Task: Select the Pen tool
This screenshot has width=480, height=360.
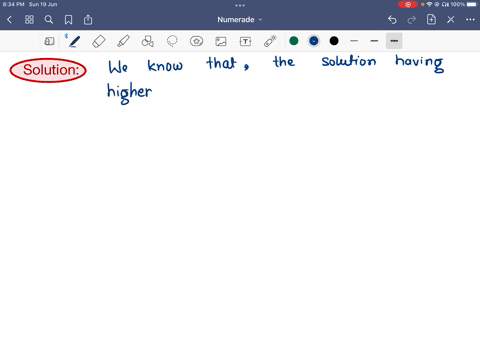Action: pos(74,41)
